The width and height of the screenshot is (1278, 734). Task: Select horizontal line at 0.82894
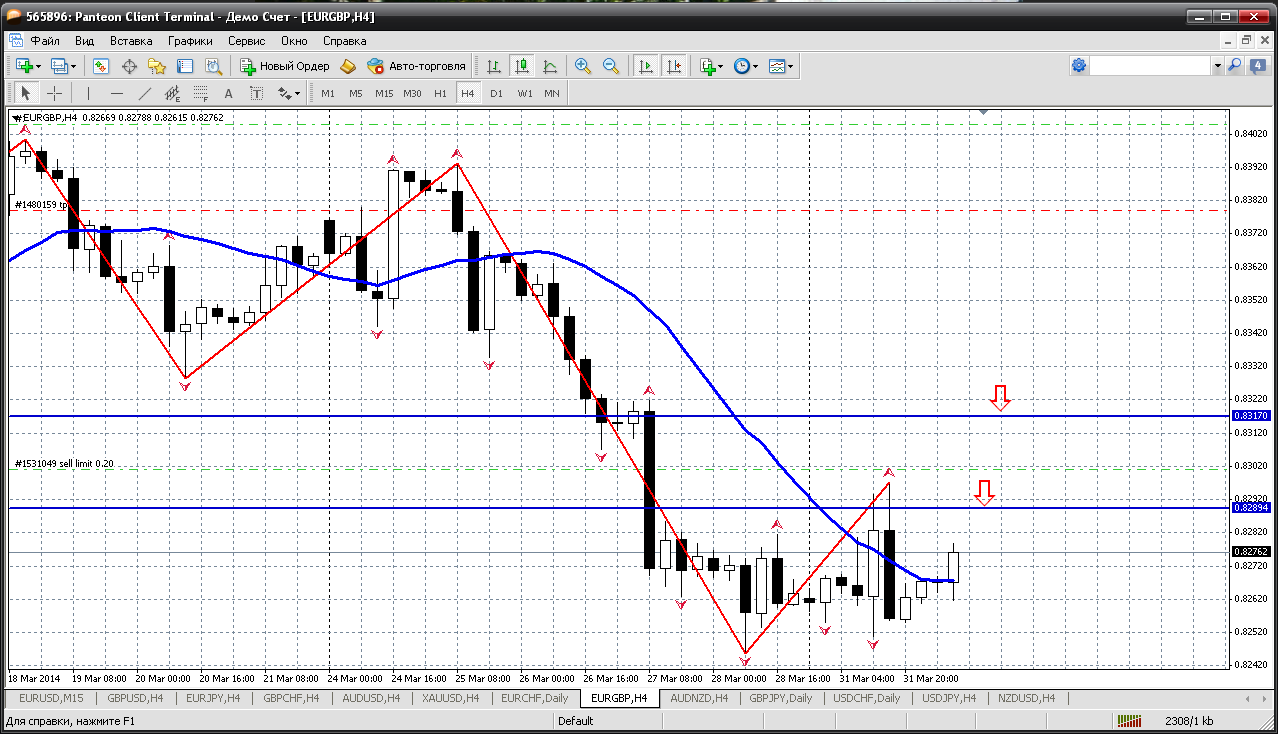click(618, 508)
